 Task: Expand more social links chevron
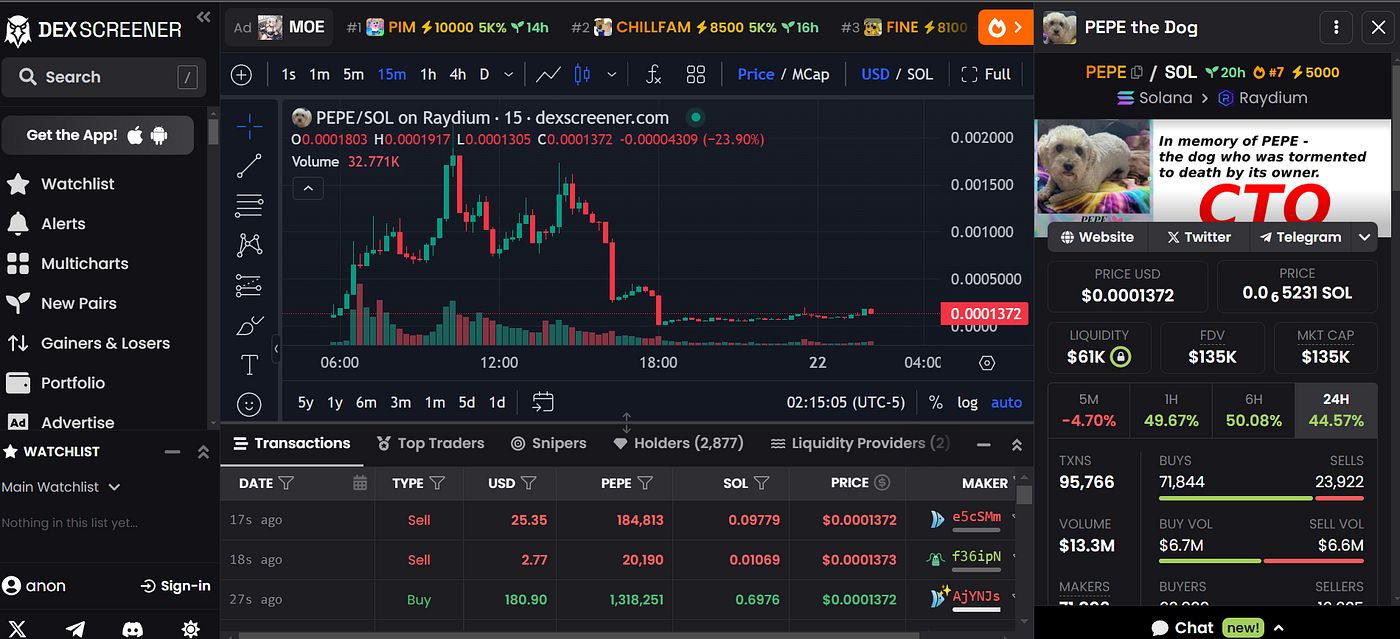tap(1365, 237)
